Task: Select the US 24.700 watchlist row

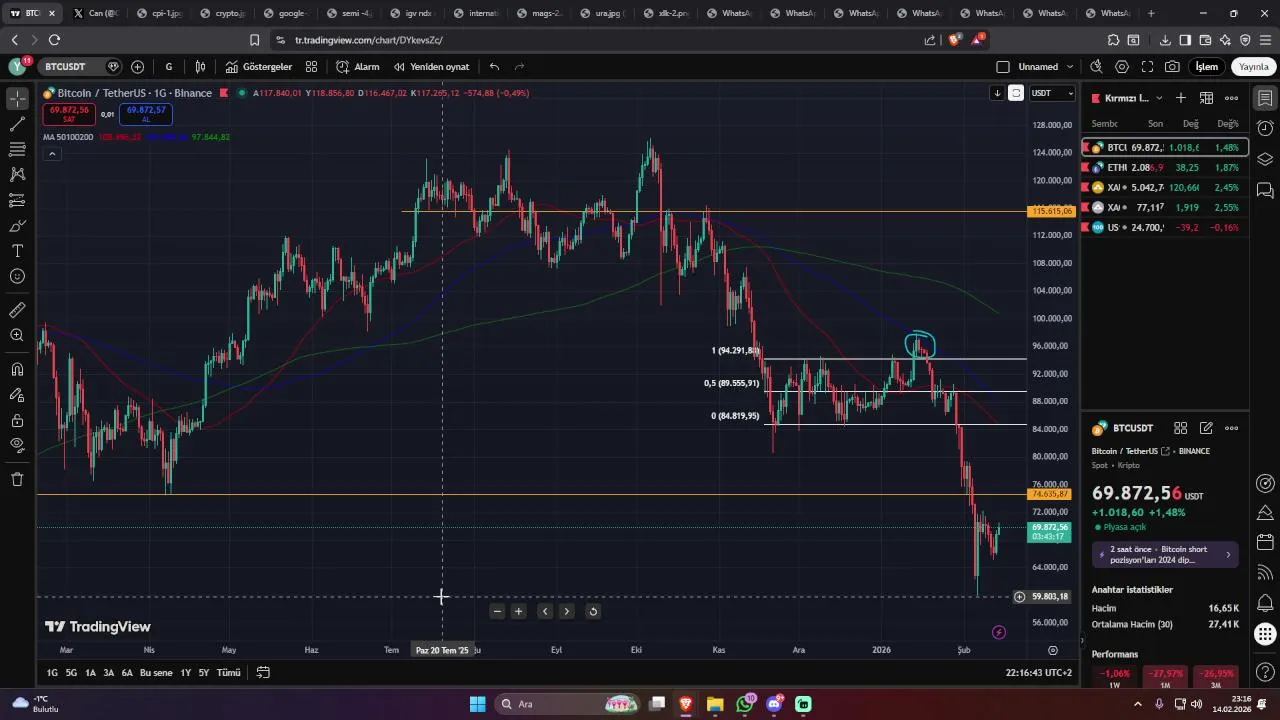Action: click(1165, 227)
